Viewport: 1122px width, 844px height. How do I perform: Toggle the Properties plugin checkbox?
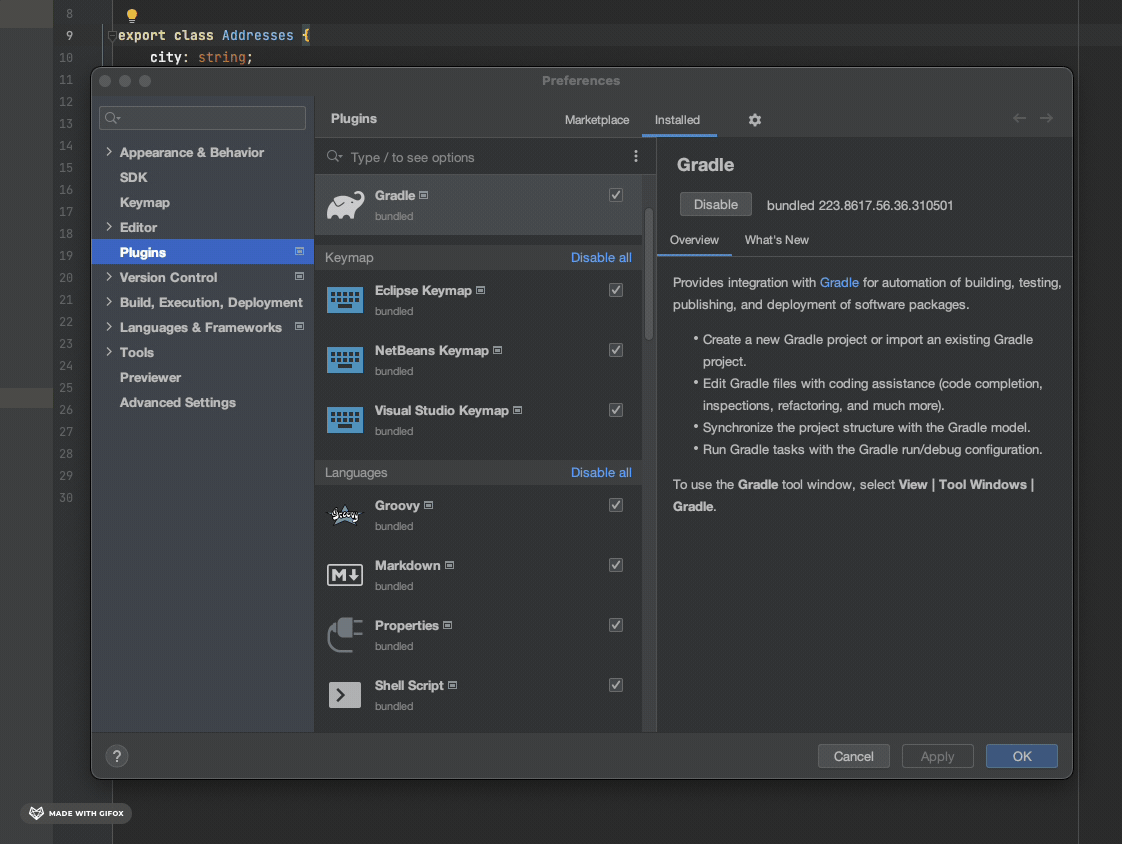[x=615, y=626]
